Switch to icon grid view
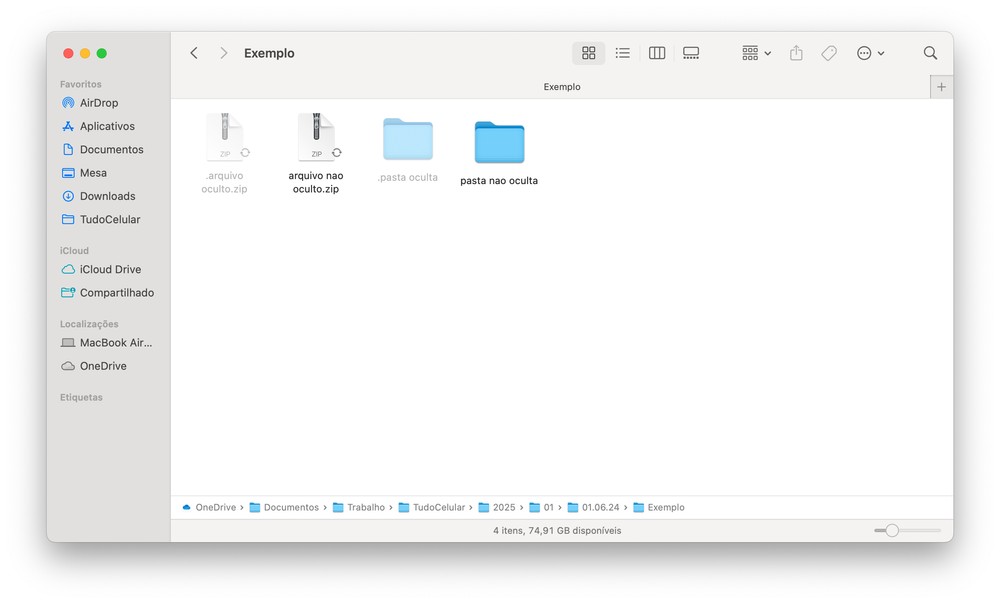Screen dimensions: 1000x604 pos(588,53)
